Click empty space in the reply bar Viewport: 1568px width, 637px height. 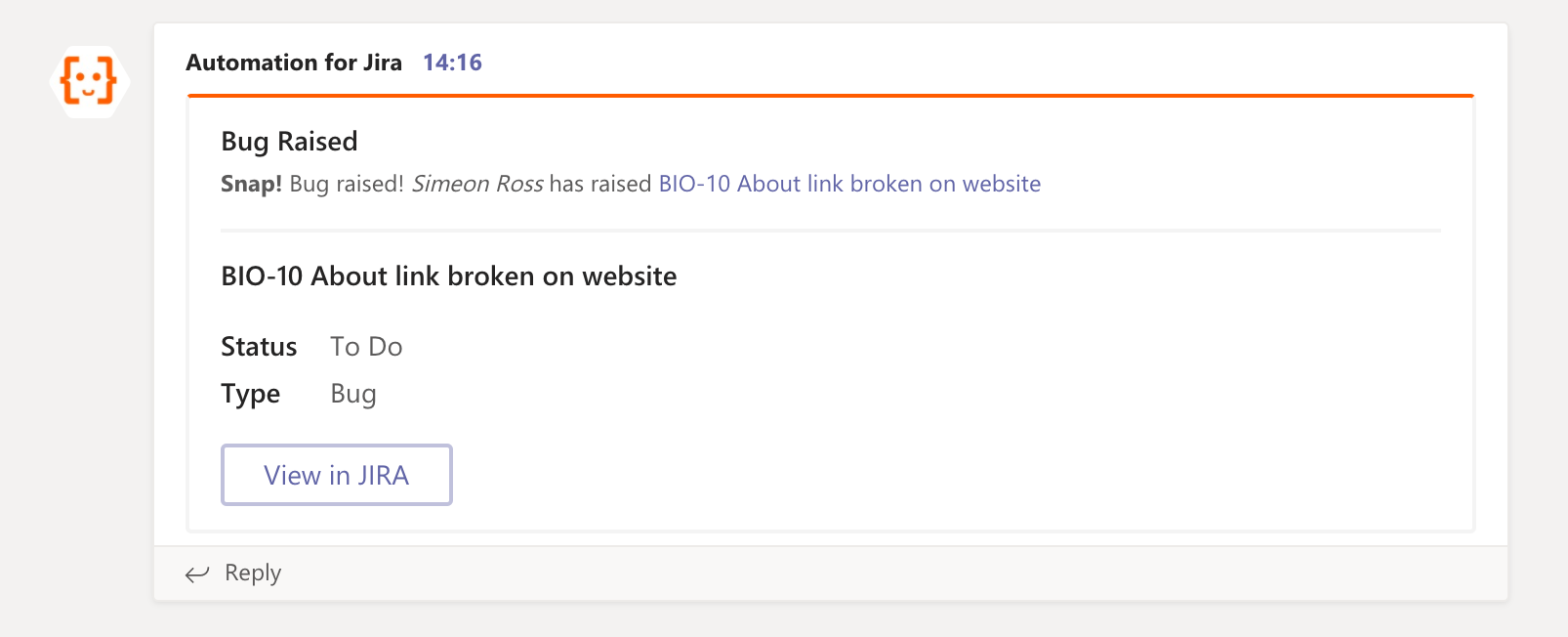coord(879,573)
